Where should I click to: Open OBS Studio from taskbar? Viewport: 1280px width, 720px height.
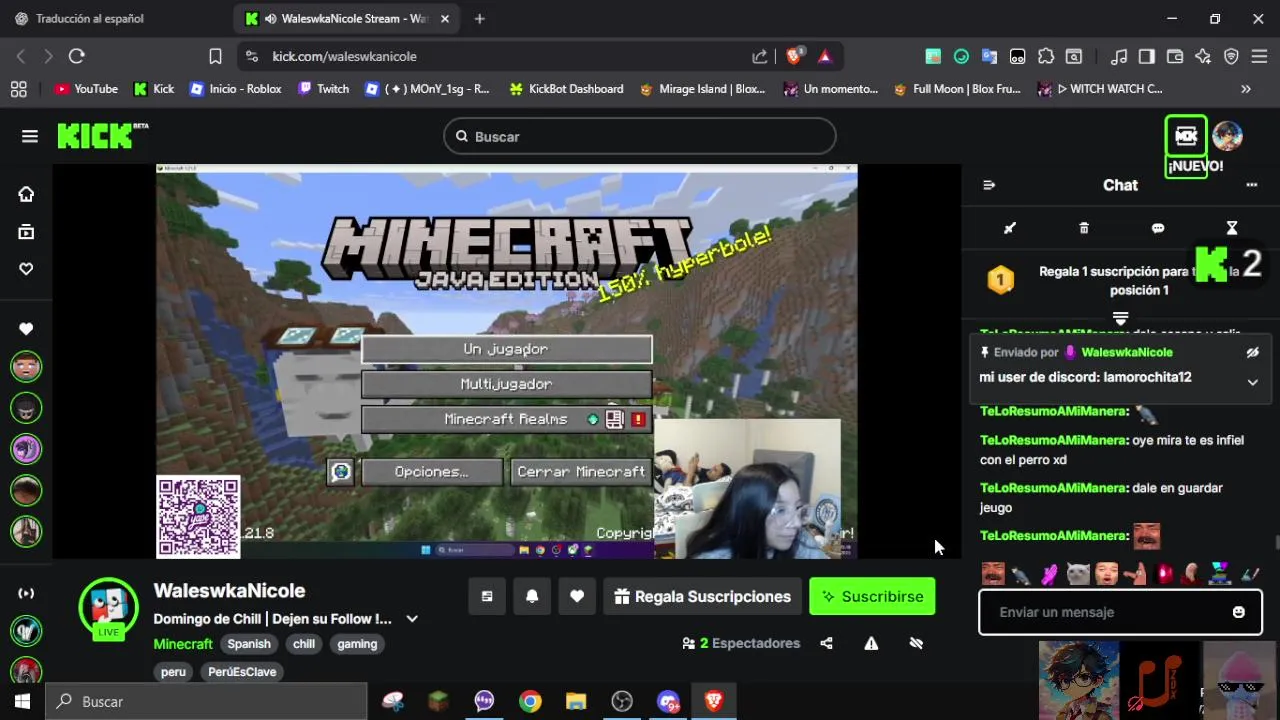point(622,702)
